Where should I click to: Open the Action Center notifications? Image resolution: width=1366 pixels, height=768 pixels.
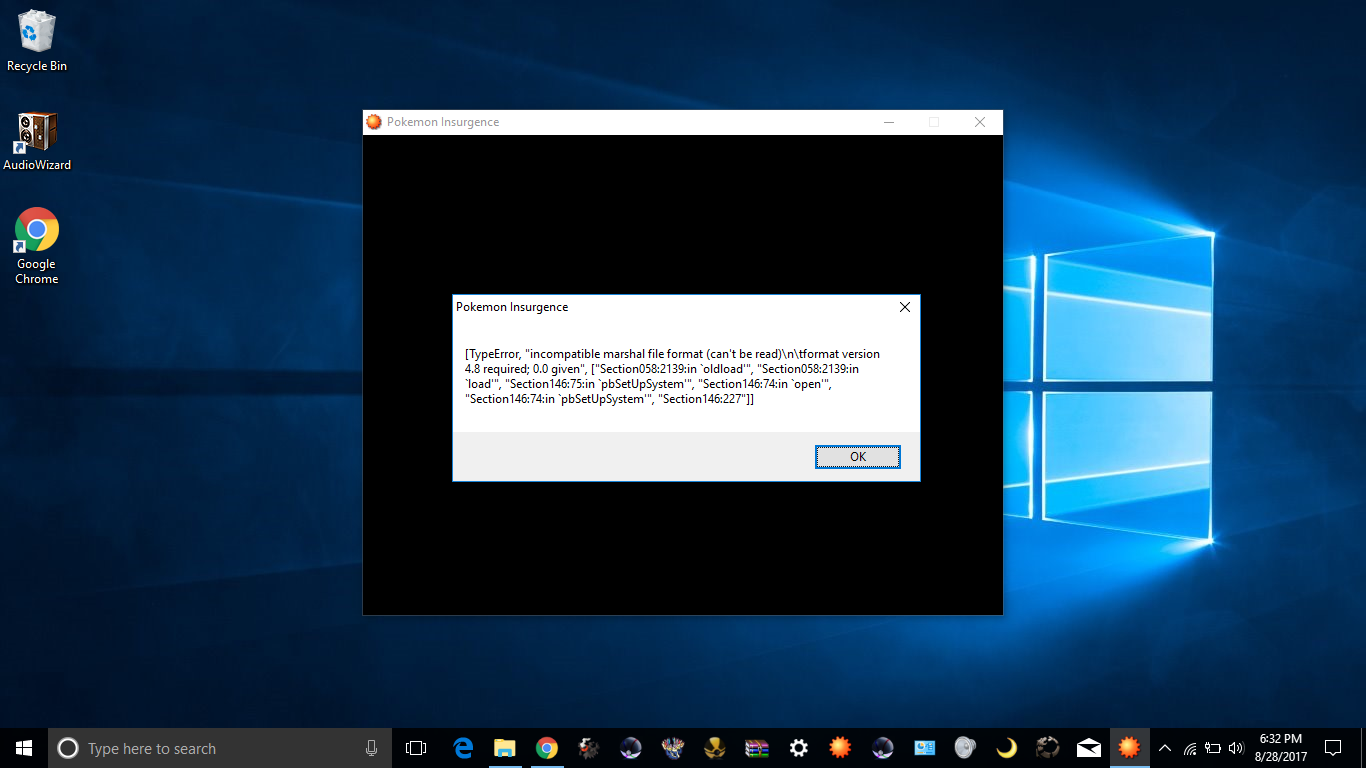click(x=1333, y=748)
